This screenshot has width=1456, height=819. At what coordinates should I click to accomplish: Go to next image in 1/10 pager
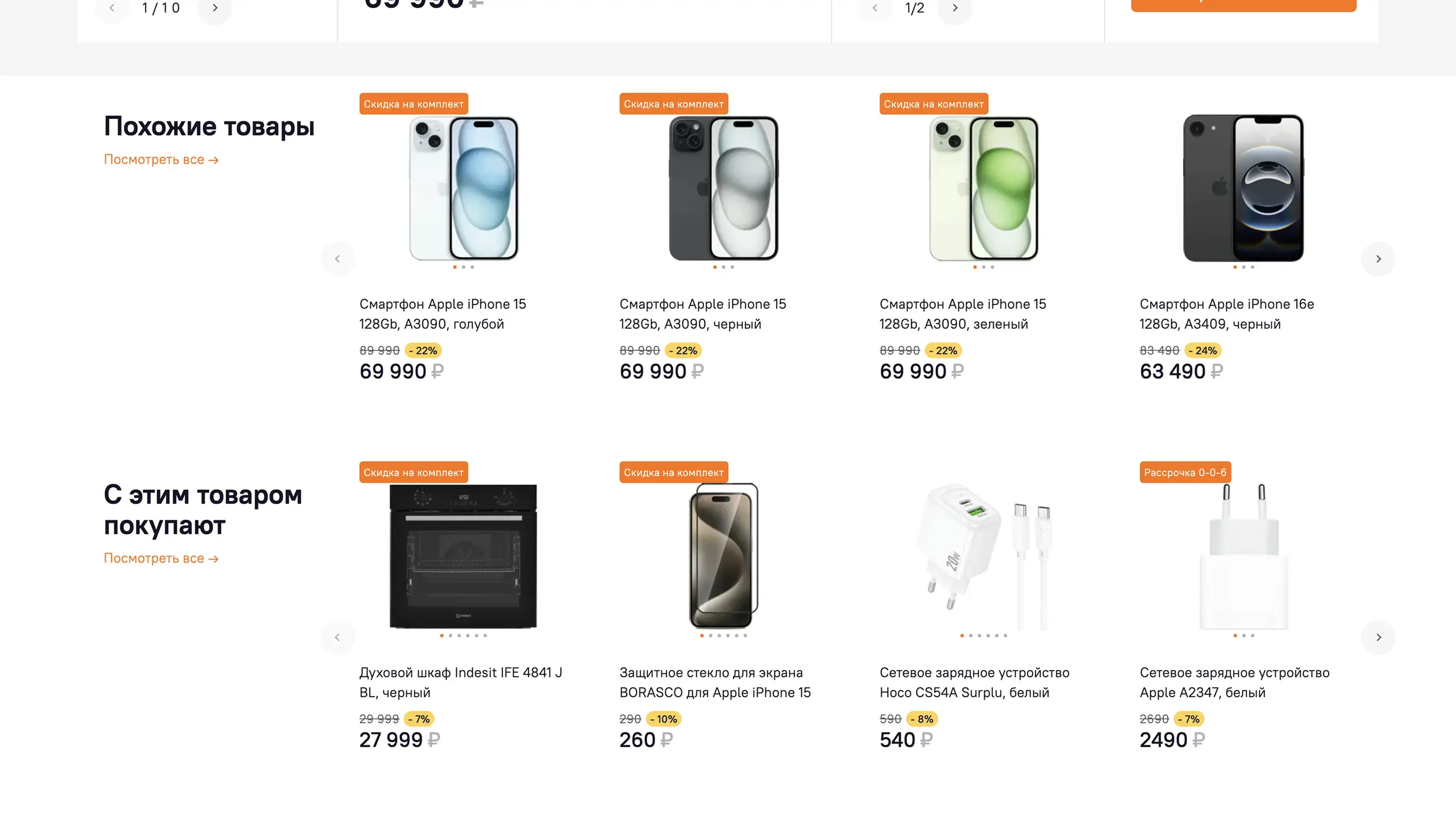click(x=215, y=8)
